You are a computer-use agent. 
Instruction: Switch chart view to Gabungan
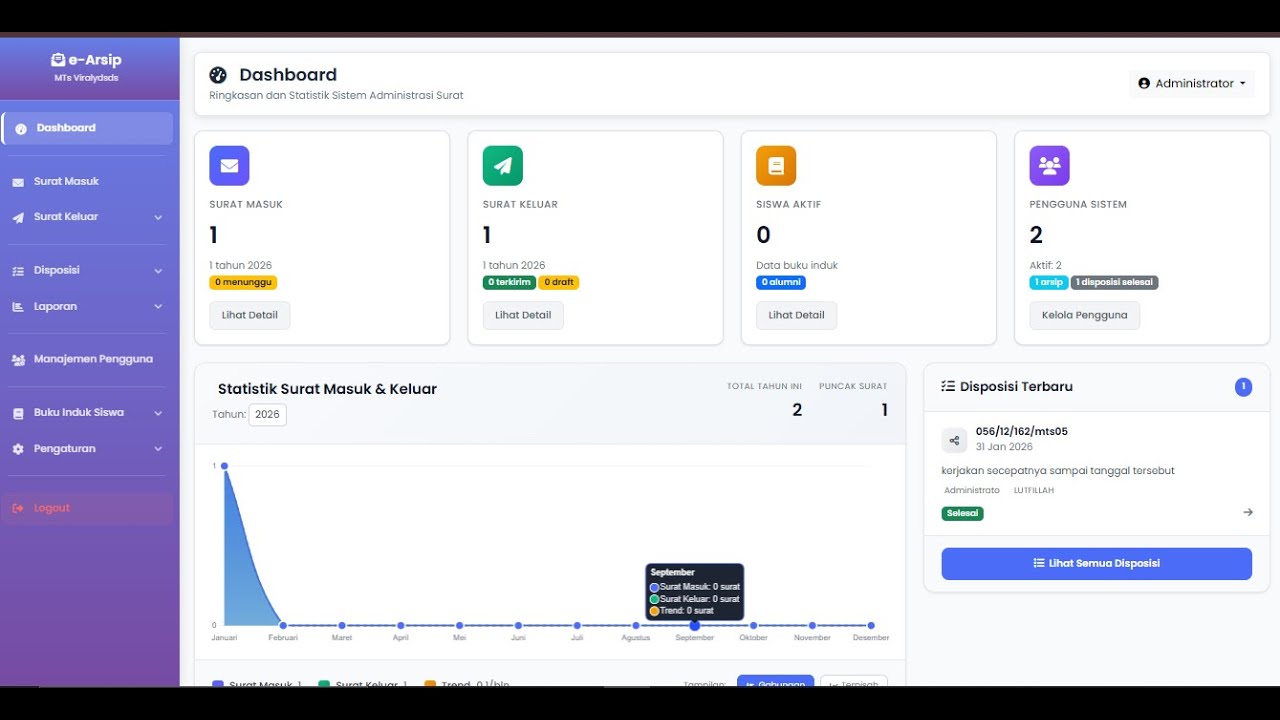(x=775, y=682)
